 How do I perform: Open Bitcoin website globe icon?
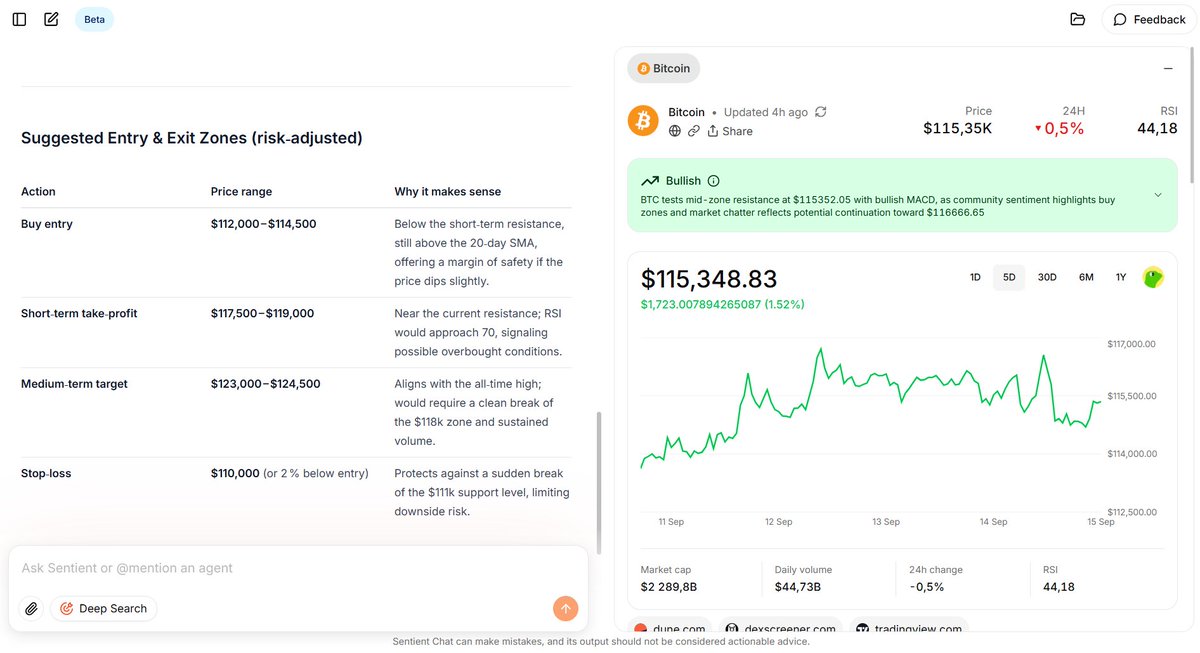click(675, 131)
